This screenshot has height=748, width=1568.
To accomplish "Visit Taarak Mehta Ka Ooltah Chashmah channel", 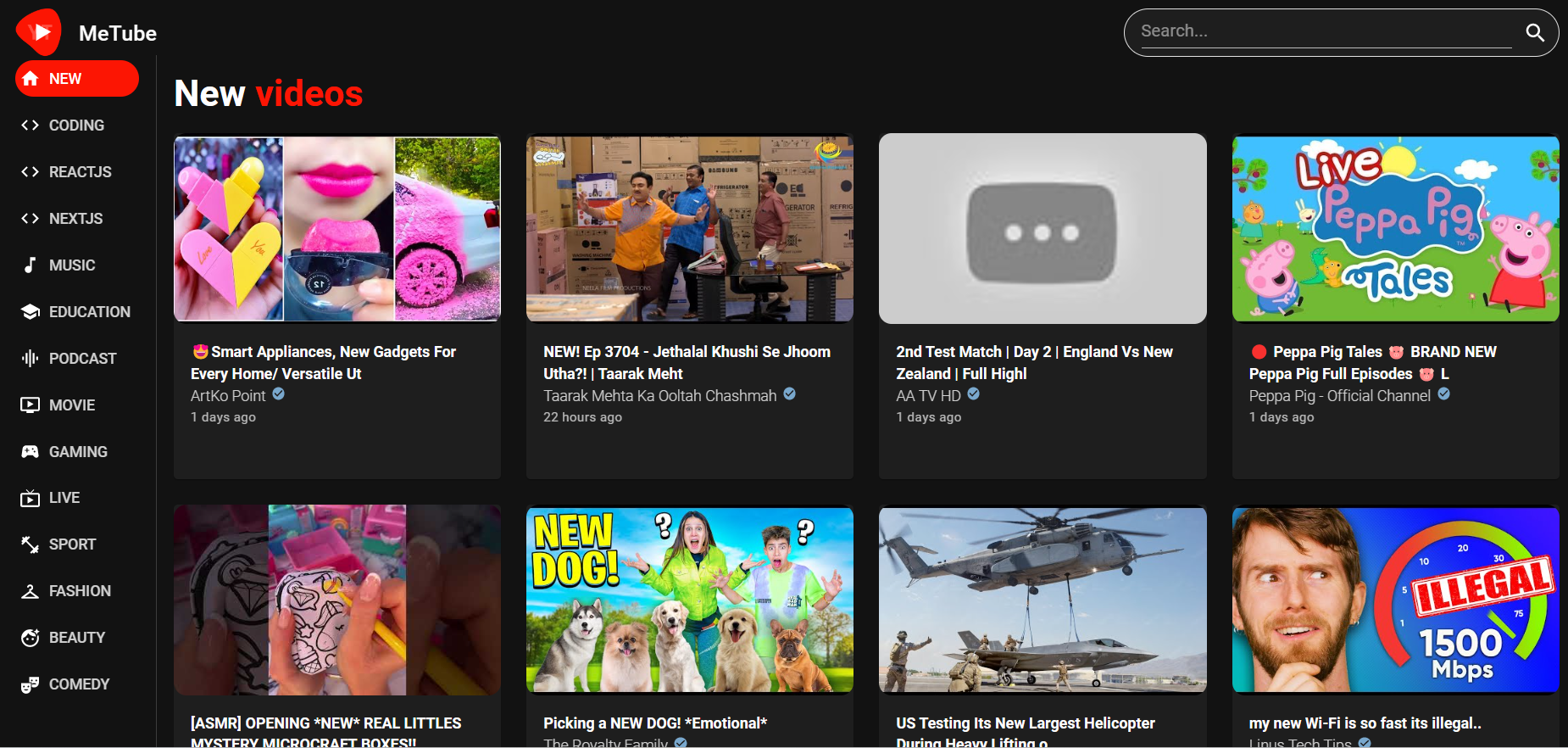I will pyautogui.click(x=659, y=396).
